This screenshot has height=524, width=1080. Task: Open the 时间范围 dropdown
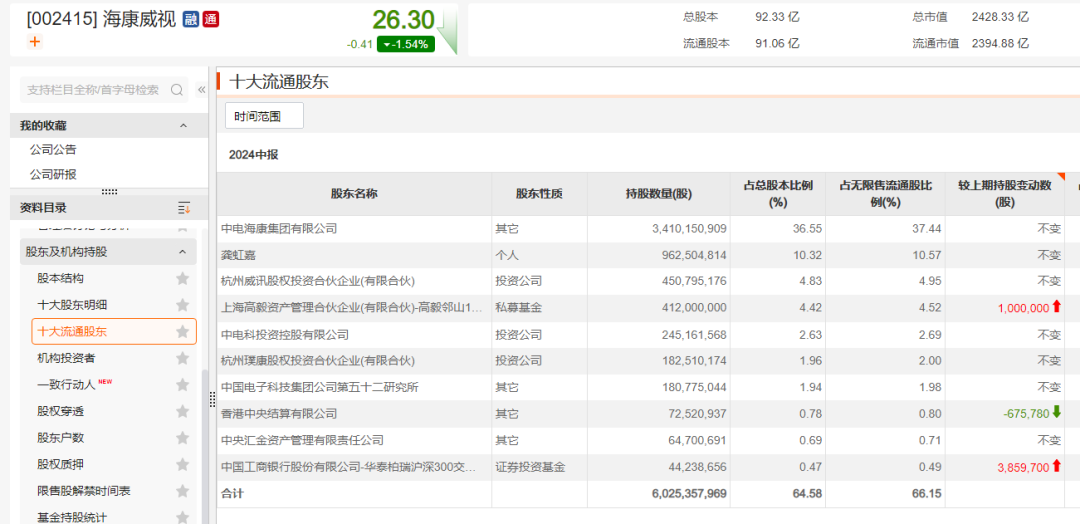pyautogui.click(x=264, y=116)
